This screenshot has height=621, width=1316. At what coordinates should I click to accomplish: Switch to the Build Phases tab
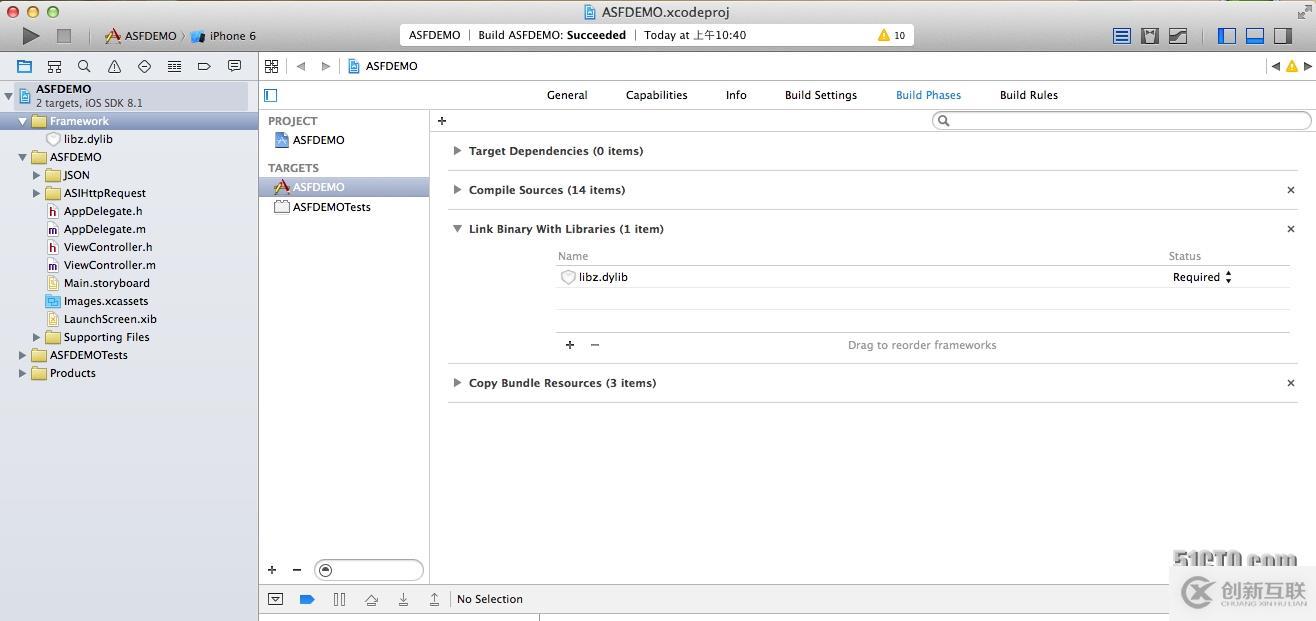[928, 95]
